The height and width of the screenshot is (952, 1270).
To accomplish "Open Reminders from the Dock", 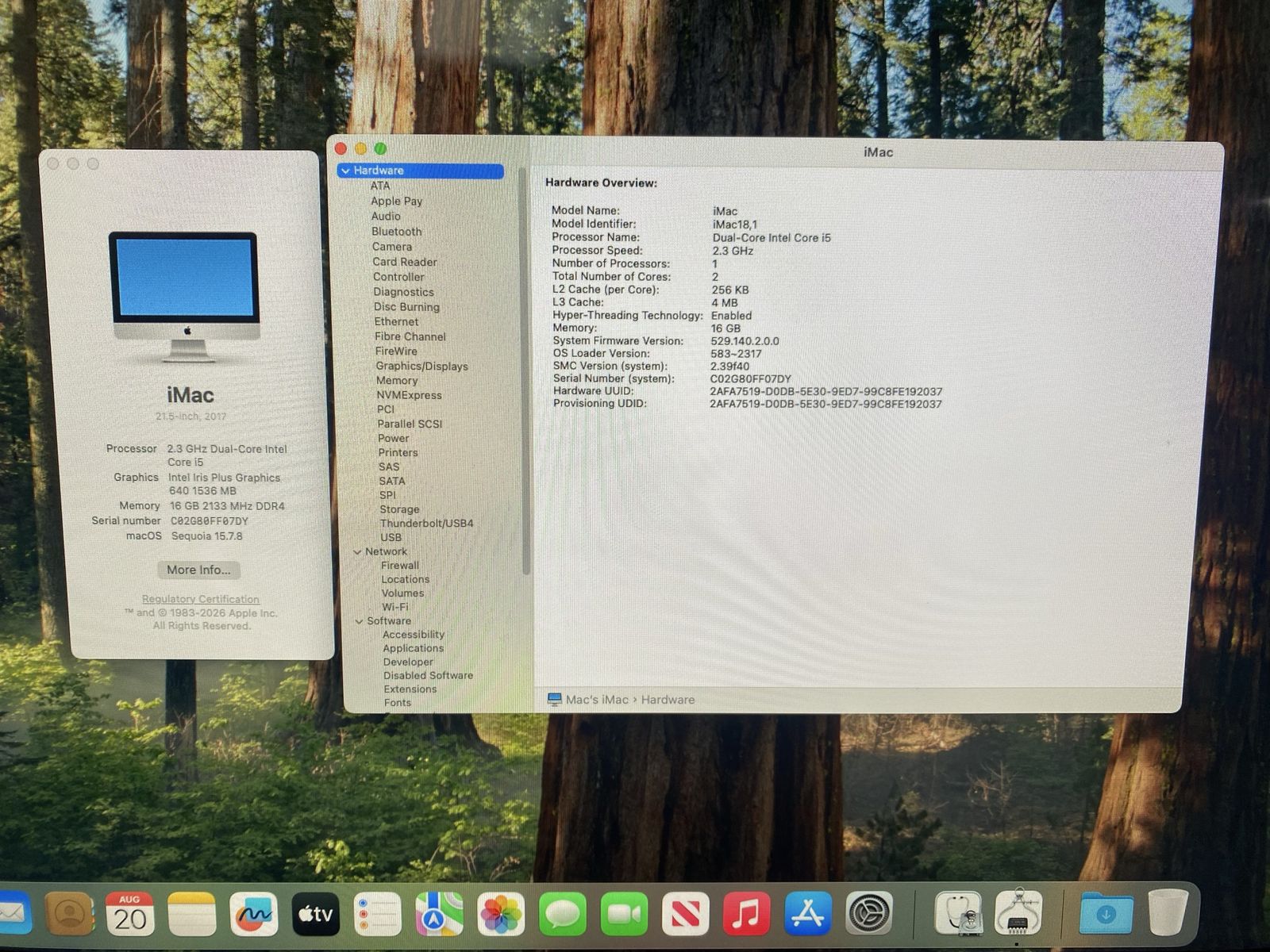I will pyautogui.click(x=378, y=914).
